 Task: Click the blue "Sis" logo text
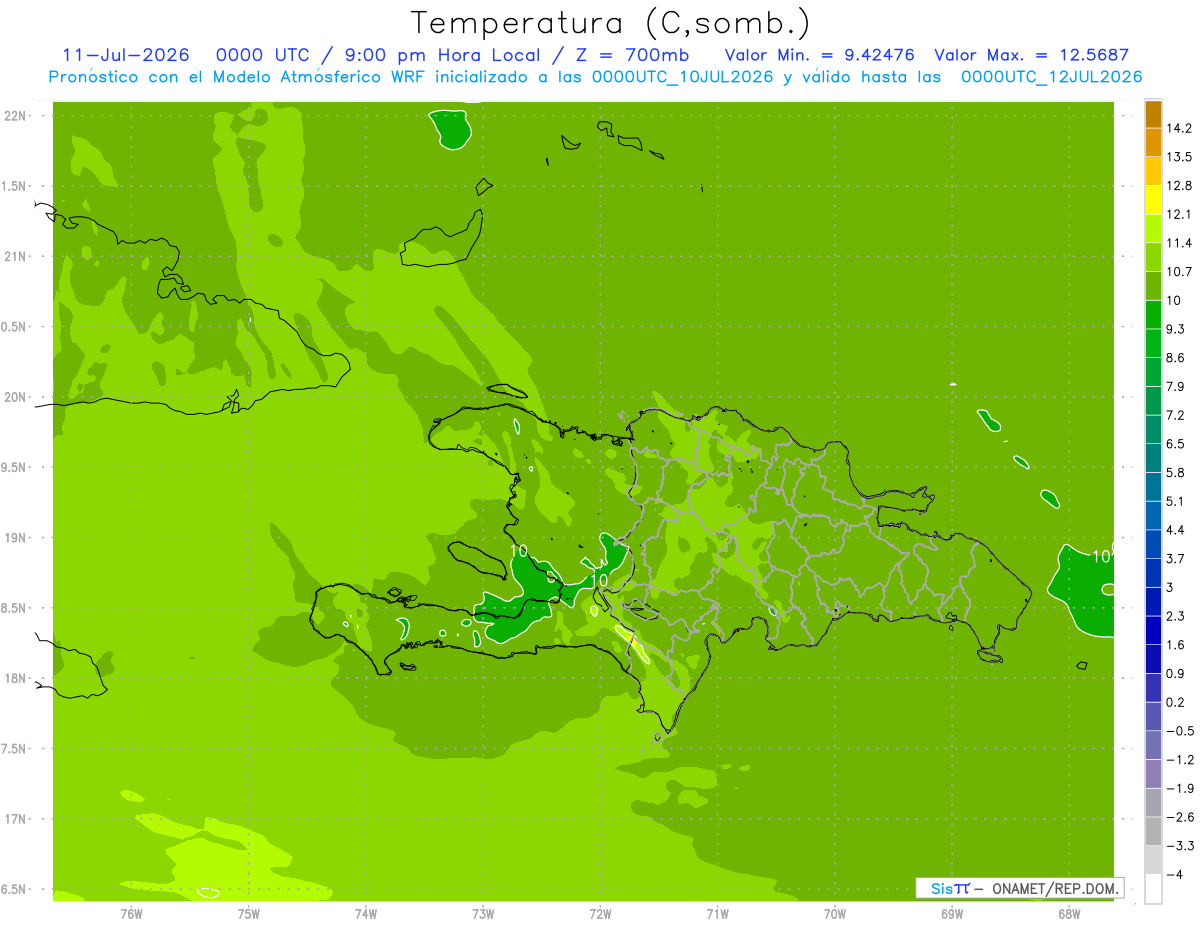pos(940,888)
